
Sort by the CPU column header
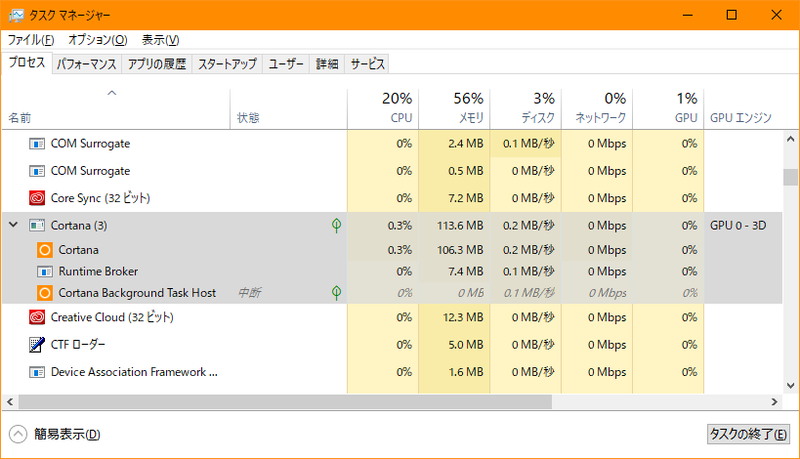pos(383,109)
